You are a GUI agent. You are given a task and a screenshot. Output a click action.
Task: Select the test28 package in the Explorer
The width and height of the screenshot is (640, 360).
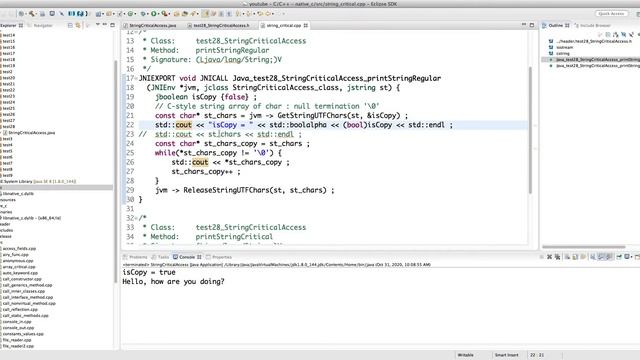pyautogui.click(x=8, y=127)
